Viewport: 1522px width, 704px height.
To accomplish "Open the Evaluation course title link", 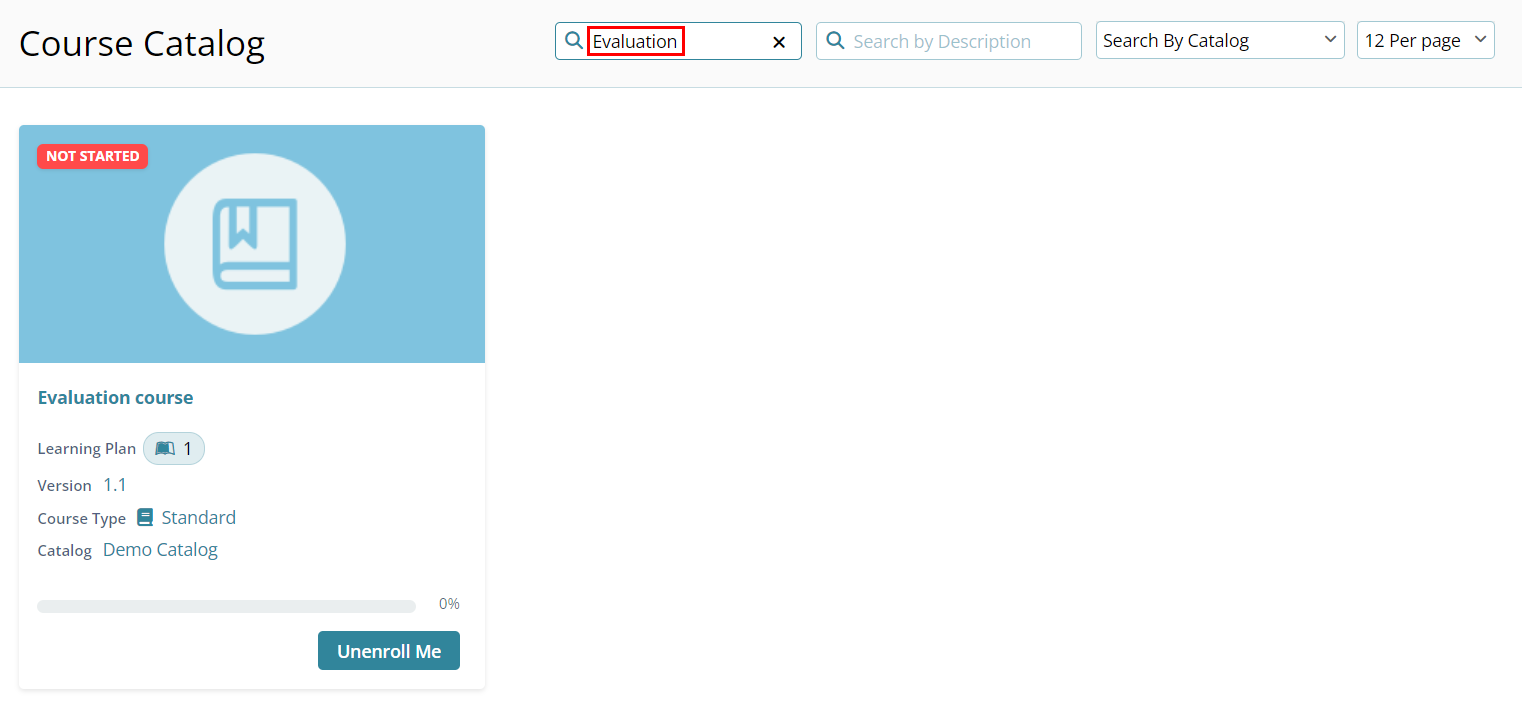I will point(115,397).
